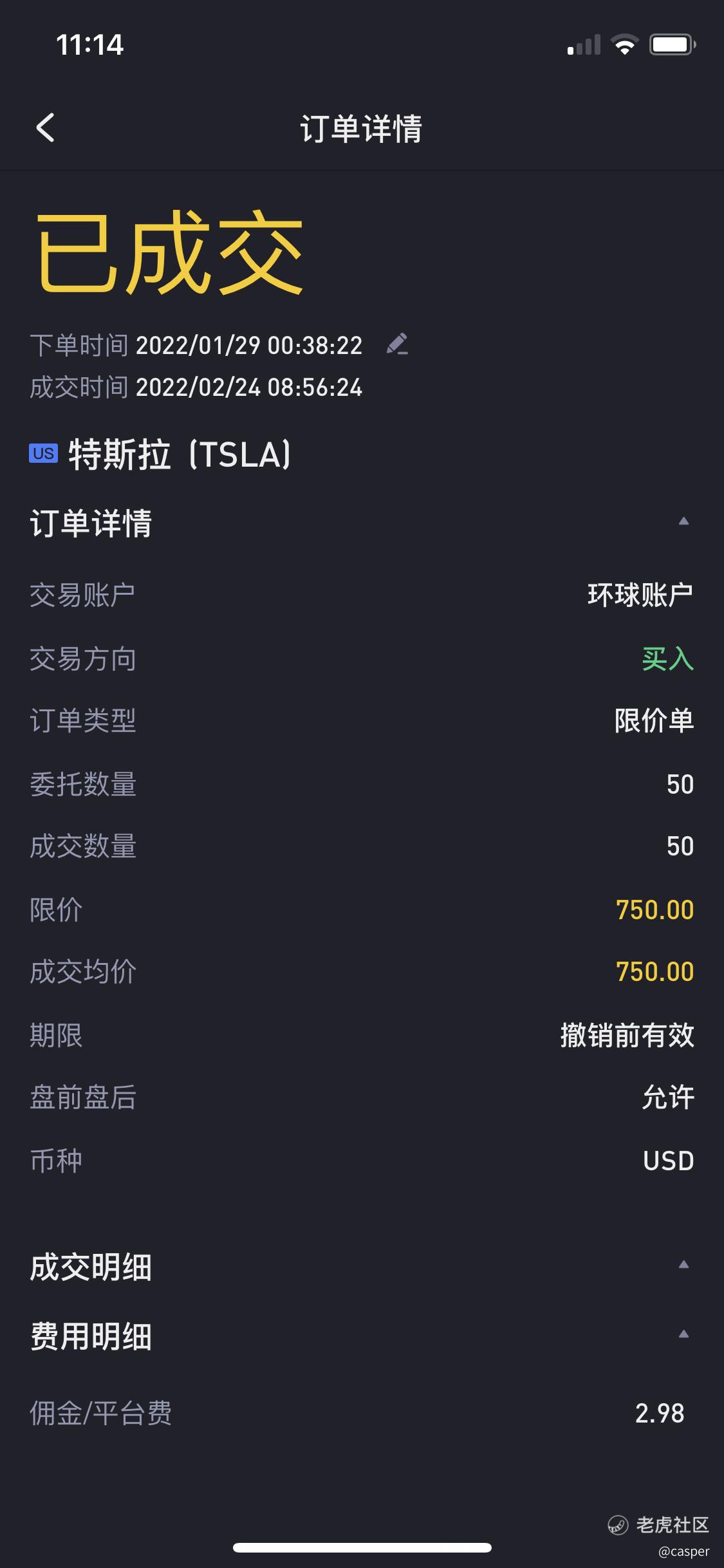Tap the 已成交 status heading

(x=169, y=253)
